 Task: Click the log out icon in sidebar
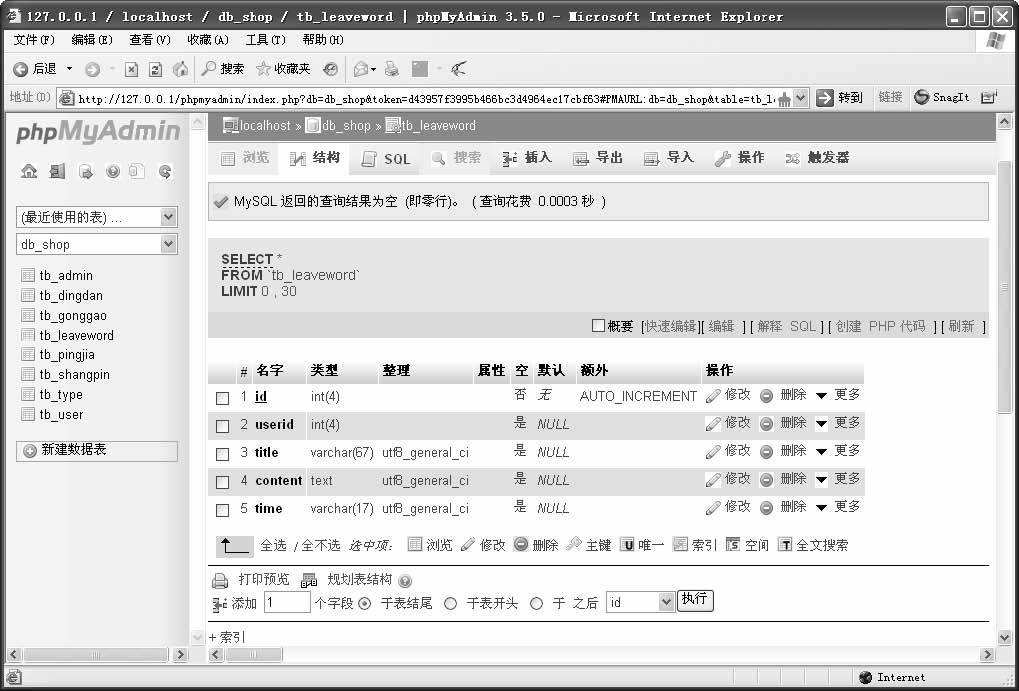pyautogui.click(x=57, y=172)
